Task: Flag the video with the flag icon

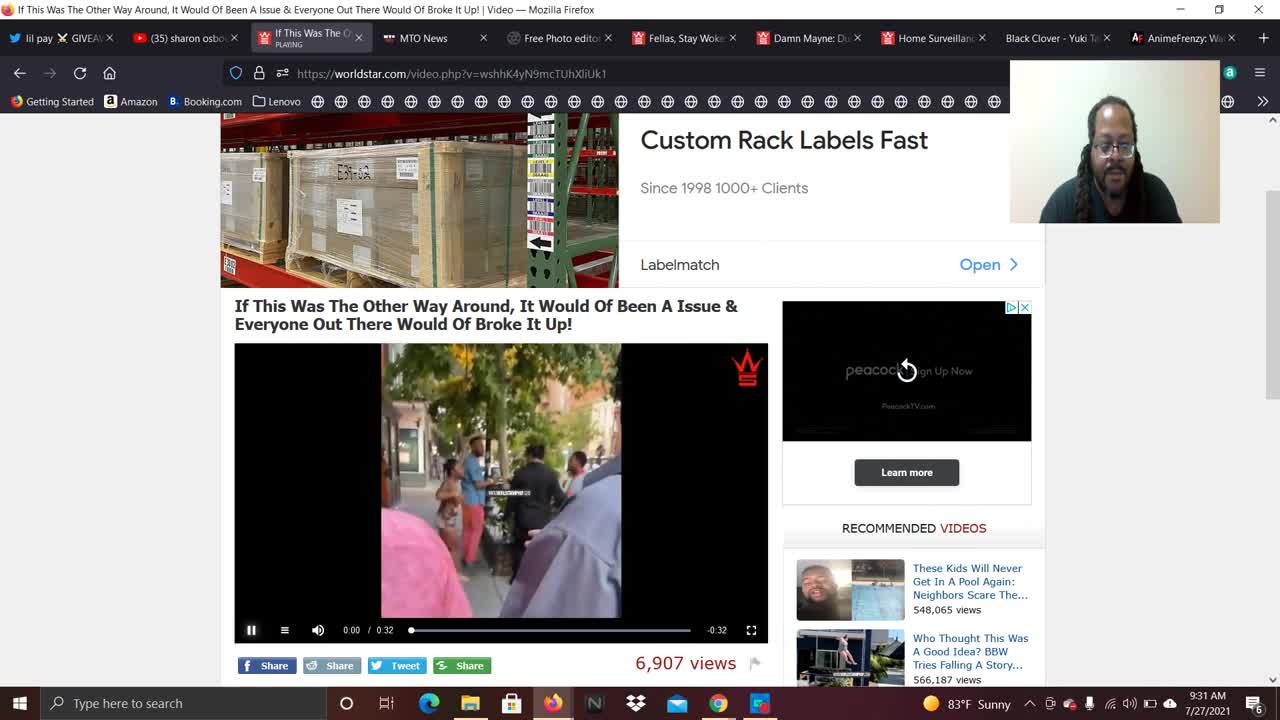Action: [x=755, y=663]
